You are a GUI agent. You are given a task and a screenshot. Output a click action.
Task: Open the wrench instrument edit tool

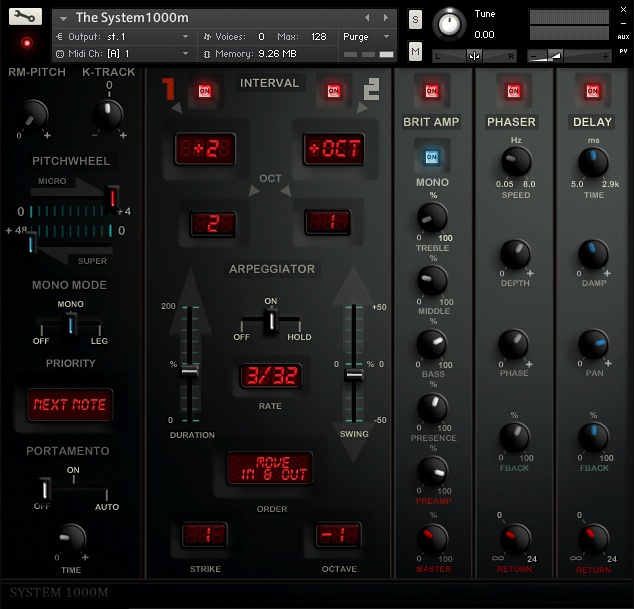[25, 17]
